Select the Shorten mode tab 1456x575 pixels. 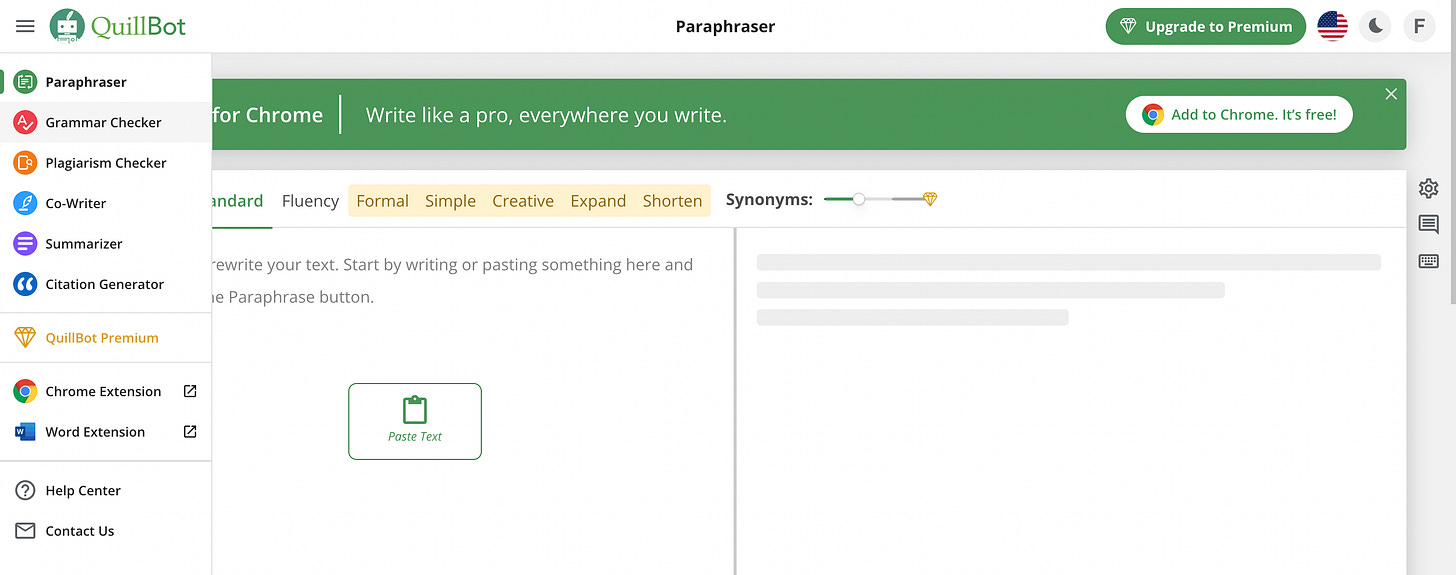672,201
